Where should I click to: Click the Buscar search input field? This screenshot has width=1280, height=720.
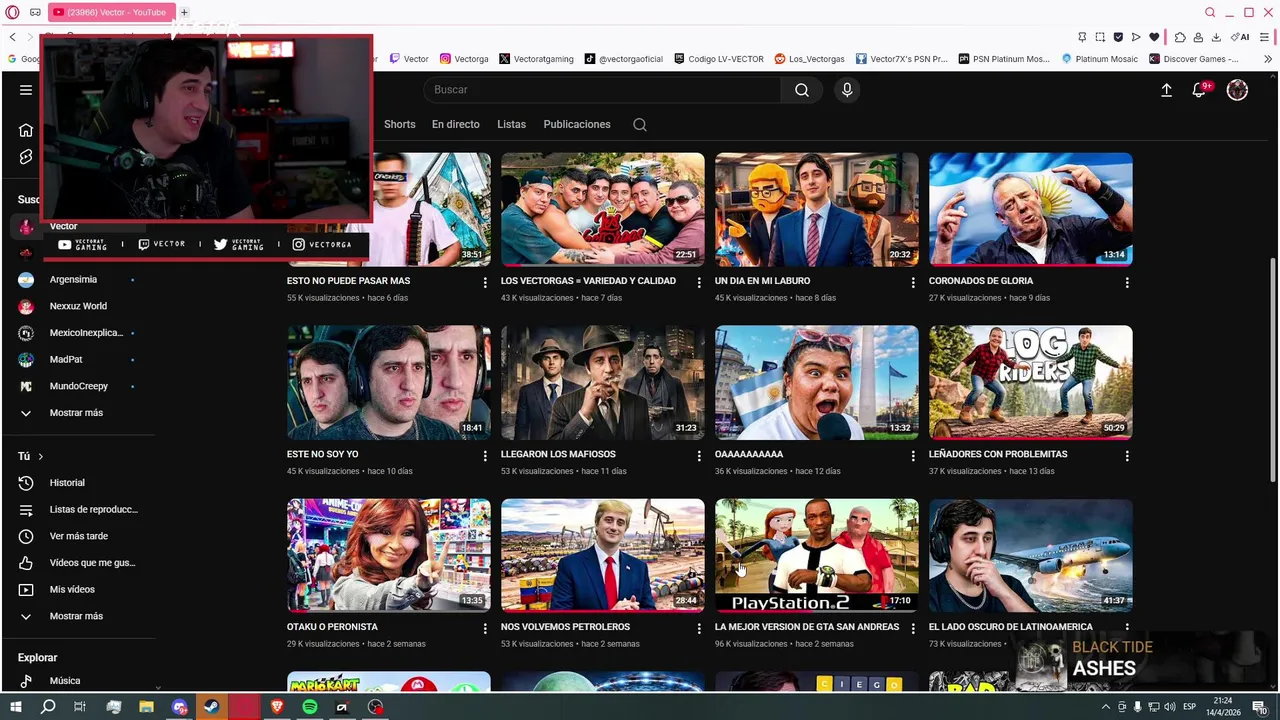coord(603,90)
